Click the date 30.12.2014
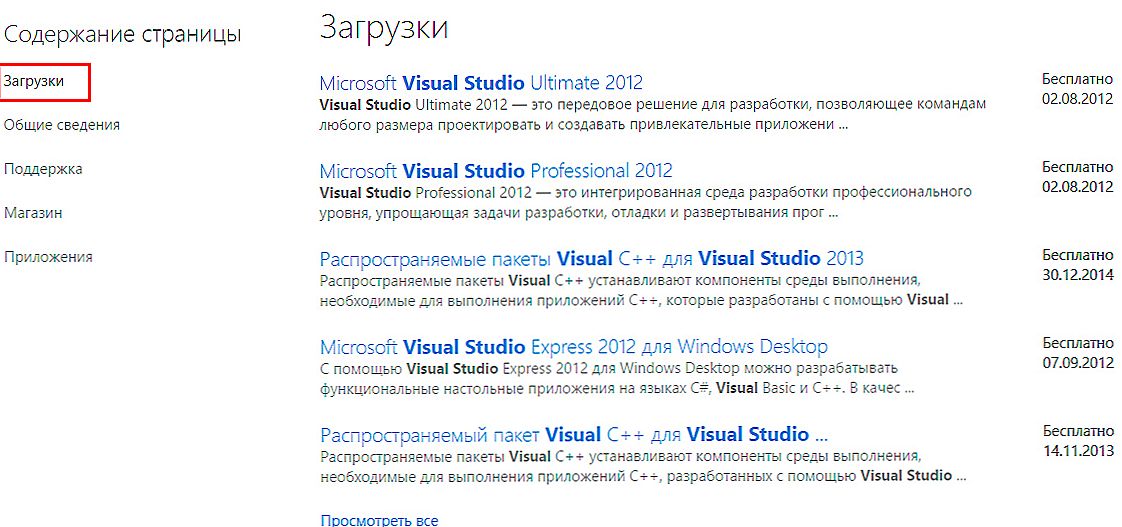 point(1078,275)
